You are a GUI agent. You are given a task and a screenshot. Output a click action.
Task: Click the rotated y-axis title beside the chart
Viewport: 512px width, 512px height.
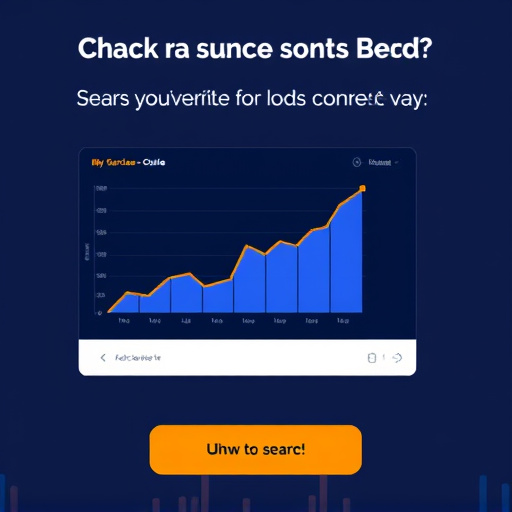pos(87,252)
